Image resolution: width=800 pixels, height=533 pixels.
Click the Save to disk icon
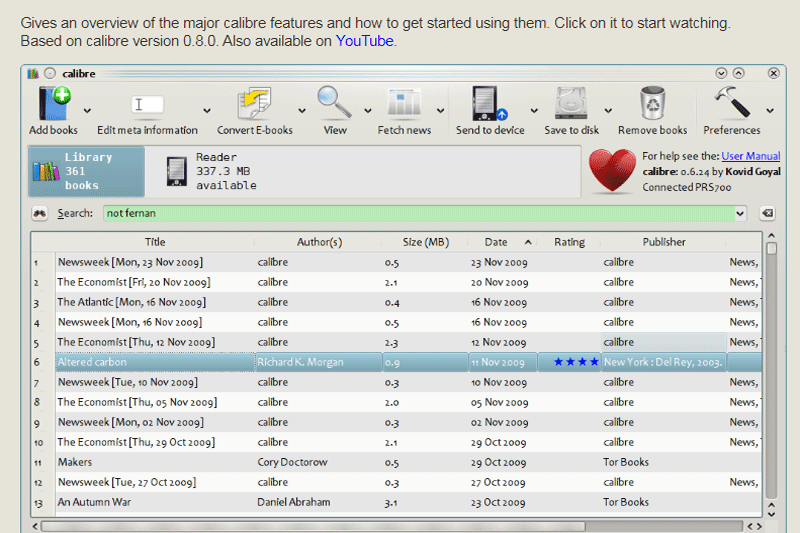point(571,105)
